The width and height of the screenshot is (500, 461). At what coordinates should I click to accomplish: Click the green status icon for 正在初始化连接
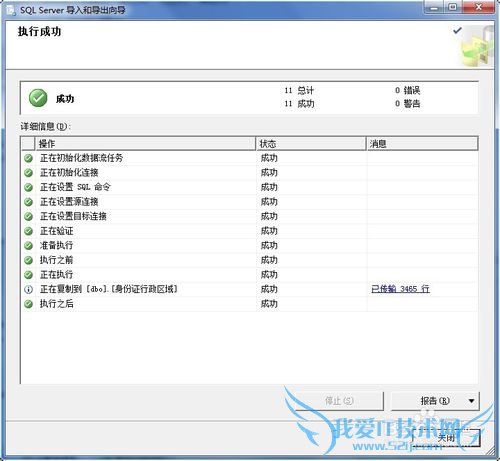29,173
